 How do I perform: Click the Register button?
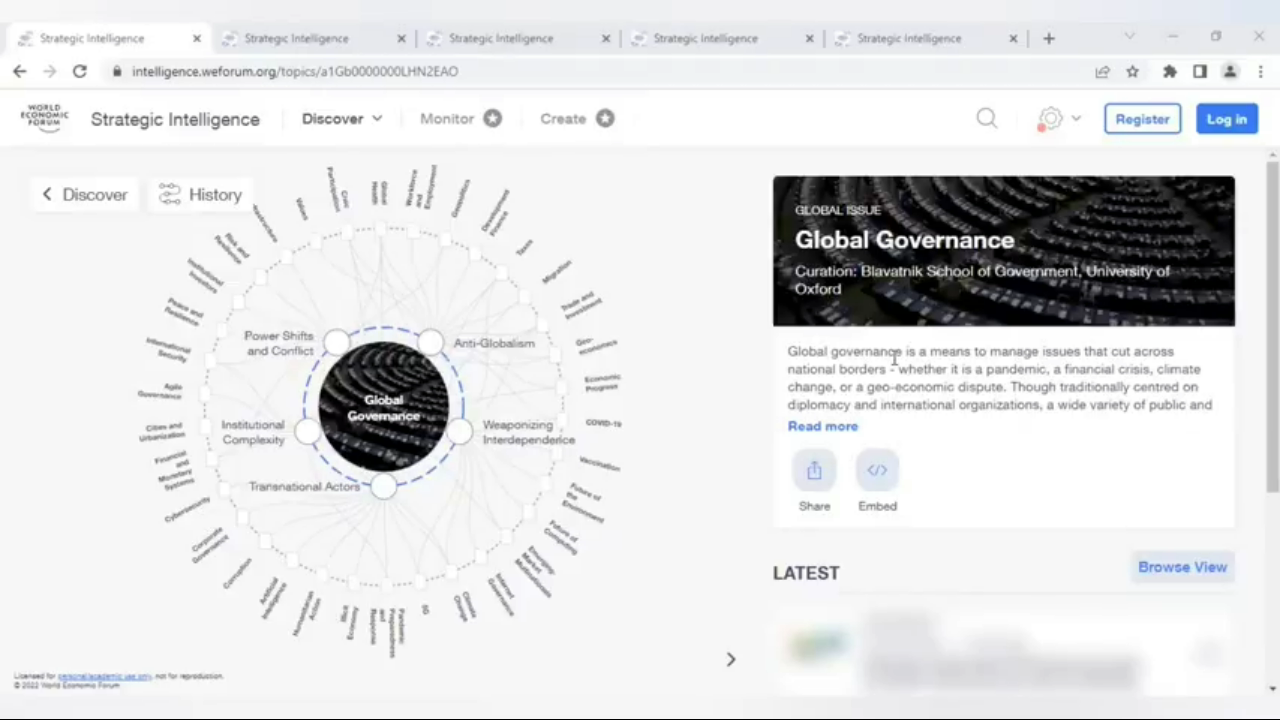pyautogui.click(x=1142, y=119)
